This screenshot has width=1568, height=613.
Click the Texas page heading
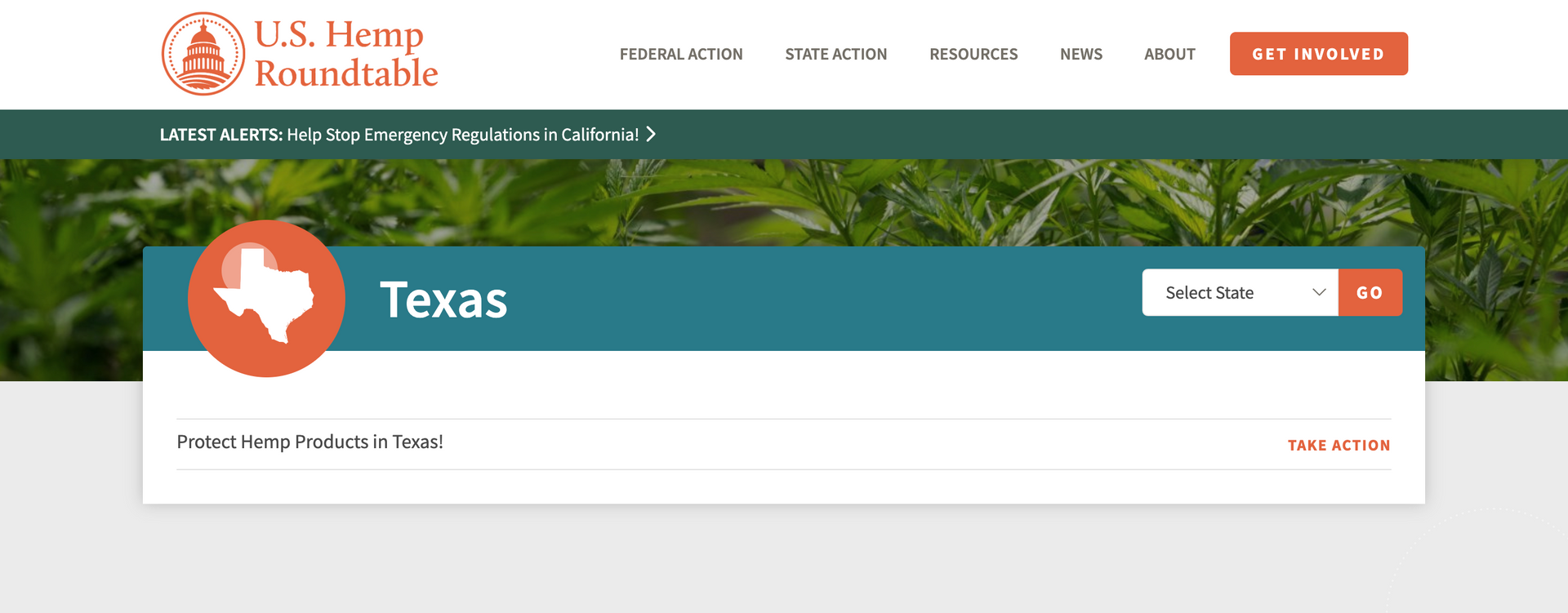(443, 299)
